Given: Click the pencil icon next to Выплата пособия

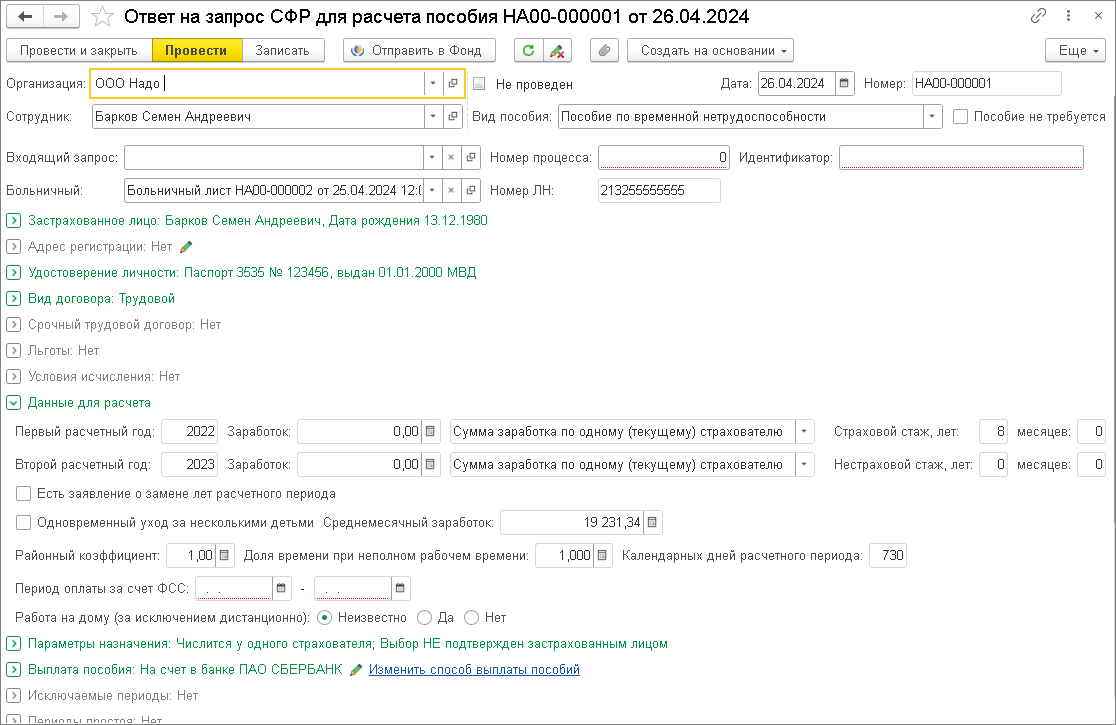Looking at the screenshot, I should pos(356,670).
